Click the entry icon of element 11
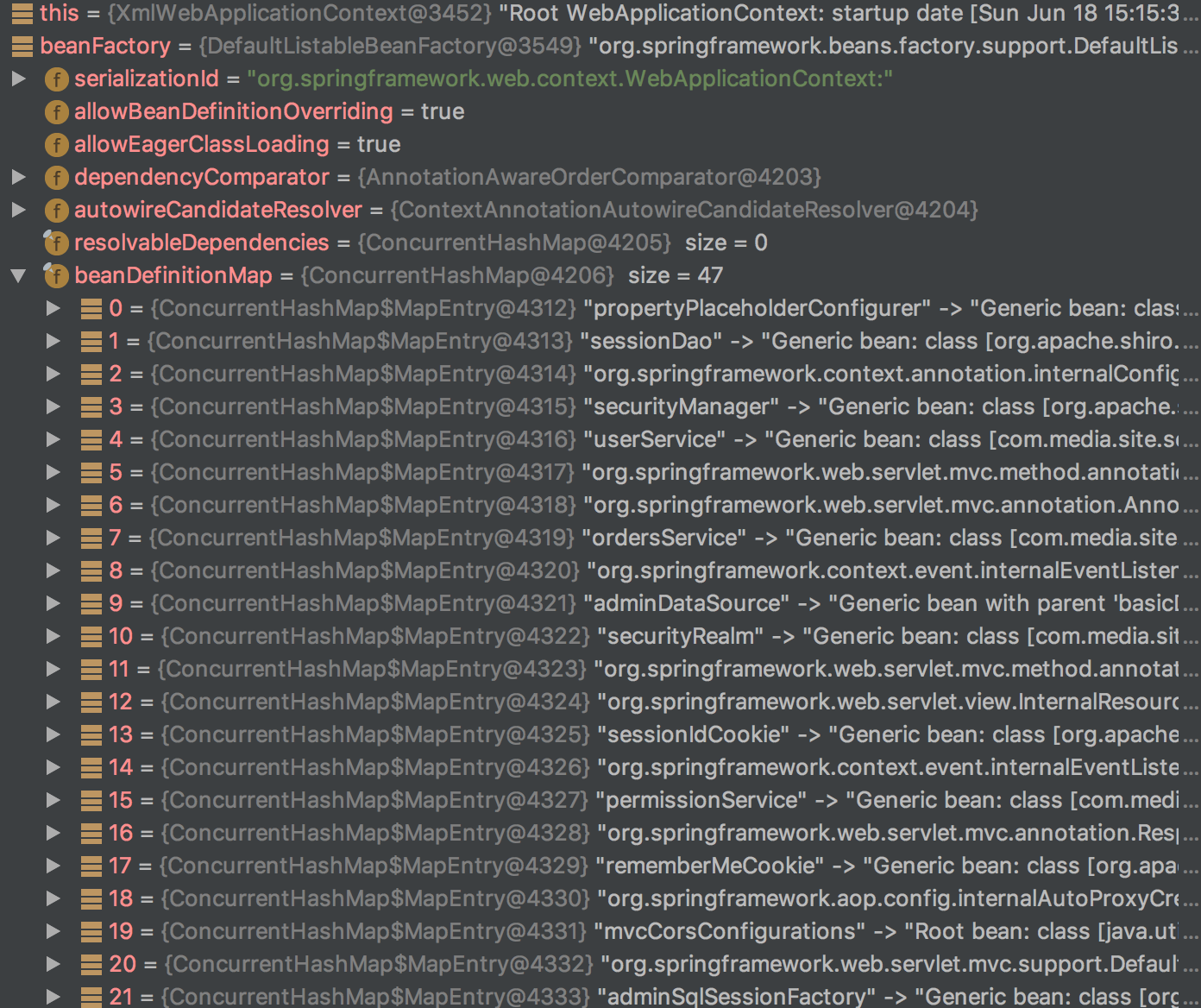 point(91,670)
